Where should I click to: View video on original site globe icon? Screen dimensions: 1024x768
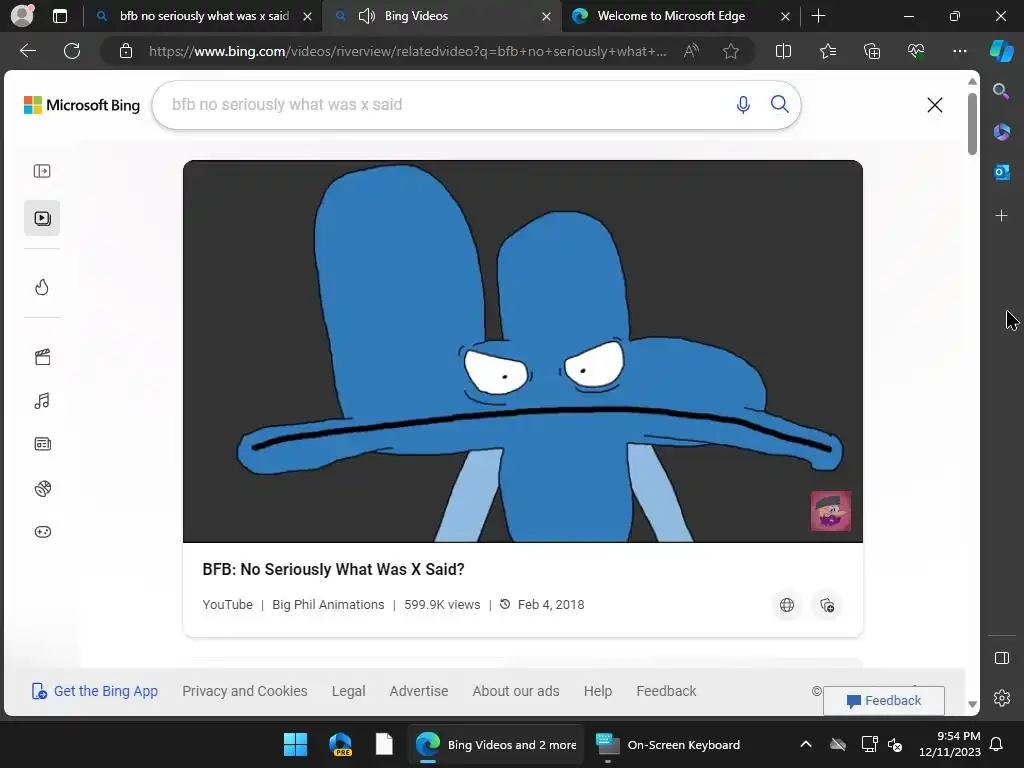point(787,605)
